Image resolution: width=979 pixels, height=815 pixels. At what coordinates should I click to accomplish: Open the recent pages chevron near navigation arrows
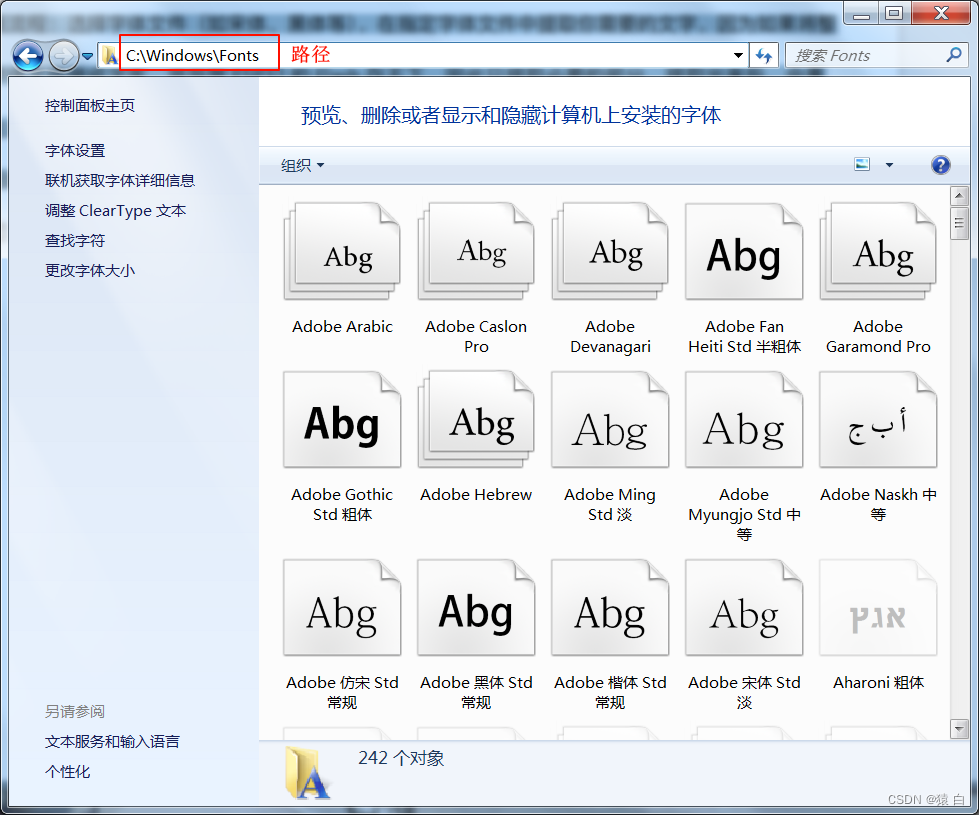point(86,55)
